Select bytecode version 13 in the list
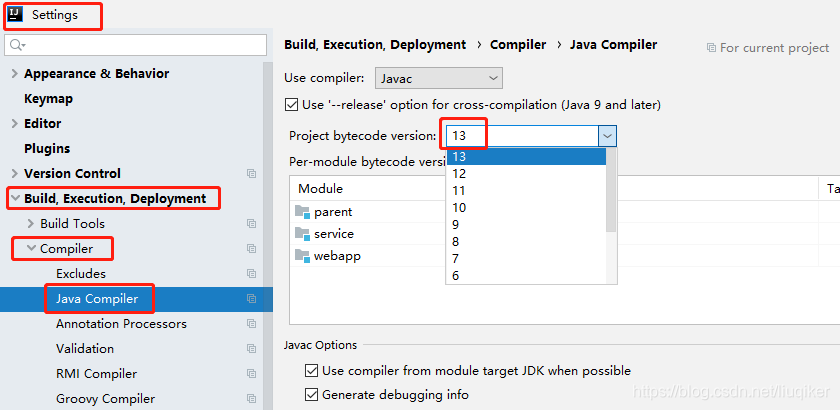The height and width of the screenshot is (410, 840). coord(526,156)
